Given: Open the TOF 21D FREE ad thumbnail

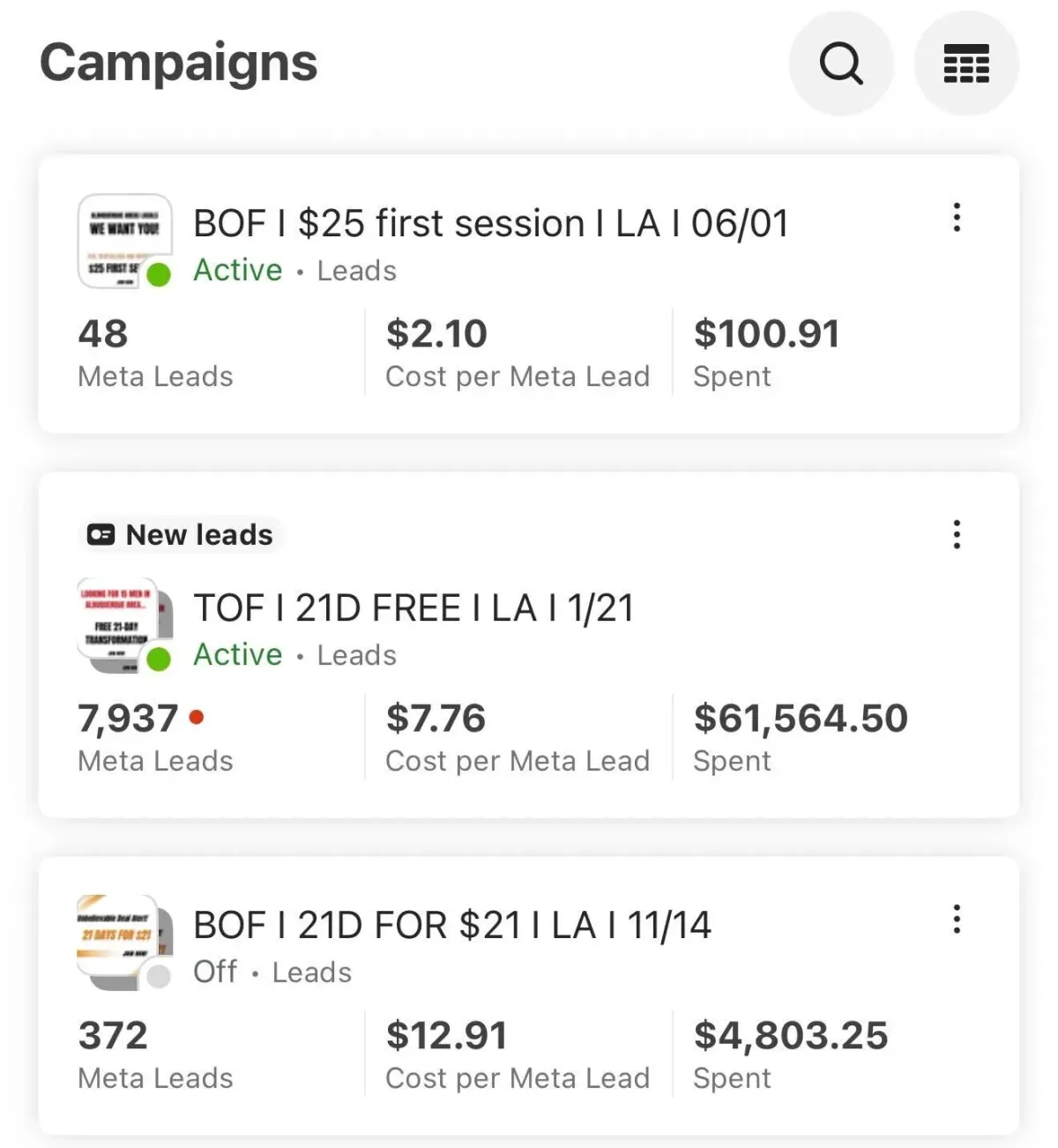Looking at the screenshot, I should [x=117, y=623].
